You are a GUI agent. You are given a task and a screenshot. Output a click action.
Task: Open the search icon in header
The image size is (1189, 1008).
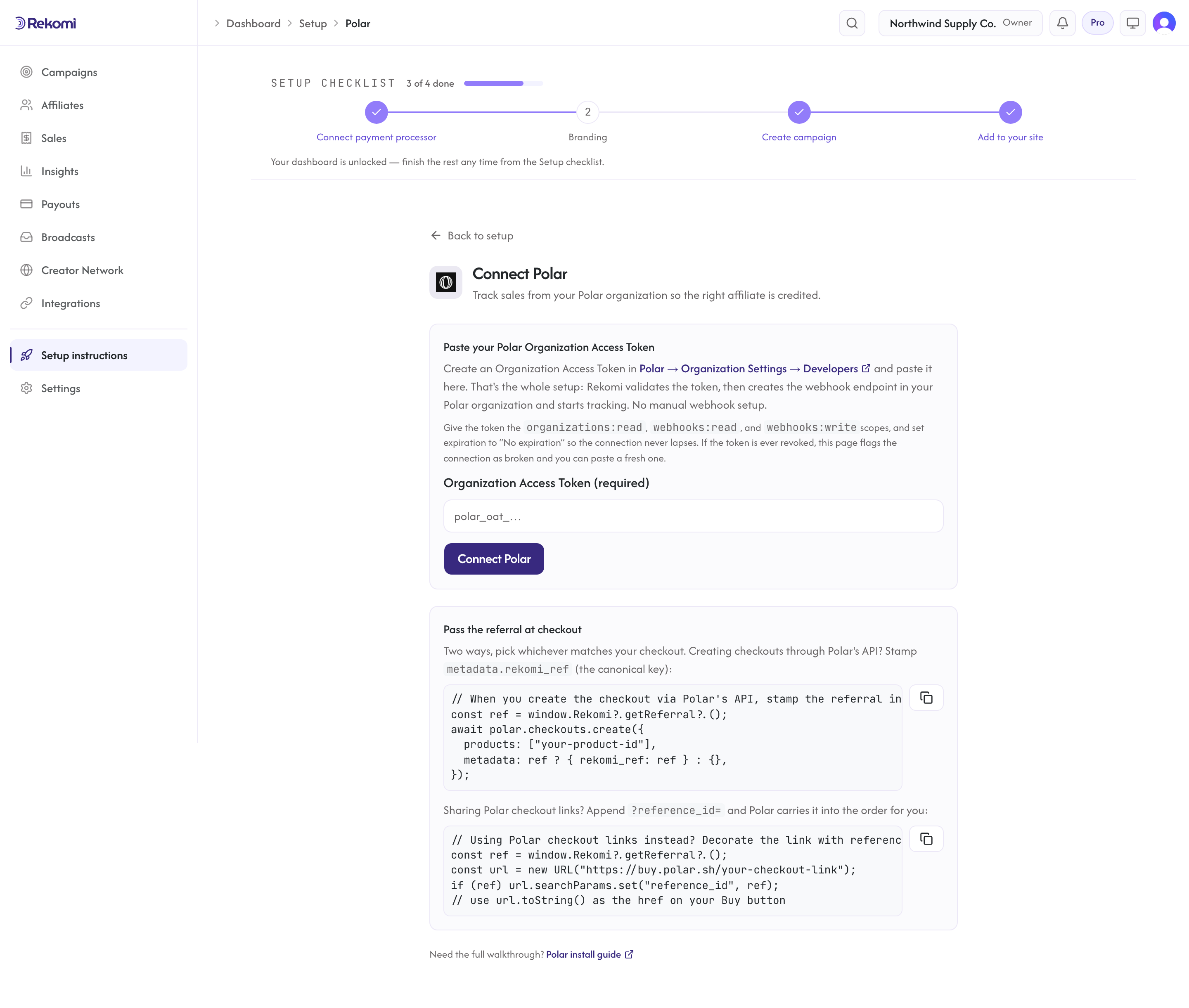(x=852, y=23)
